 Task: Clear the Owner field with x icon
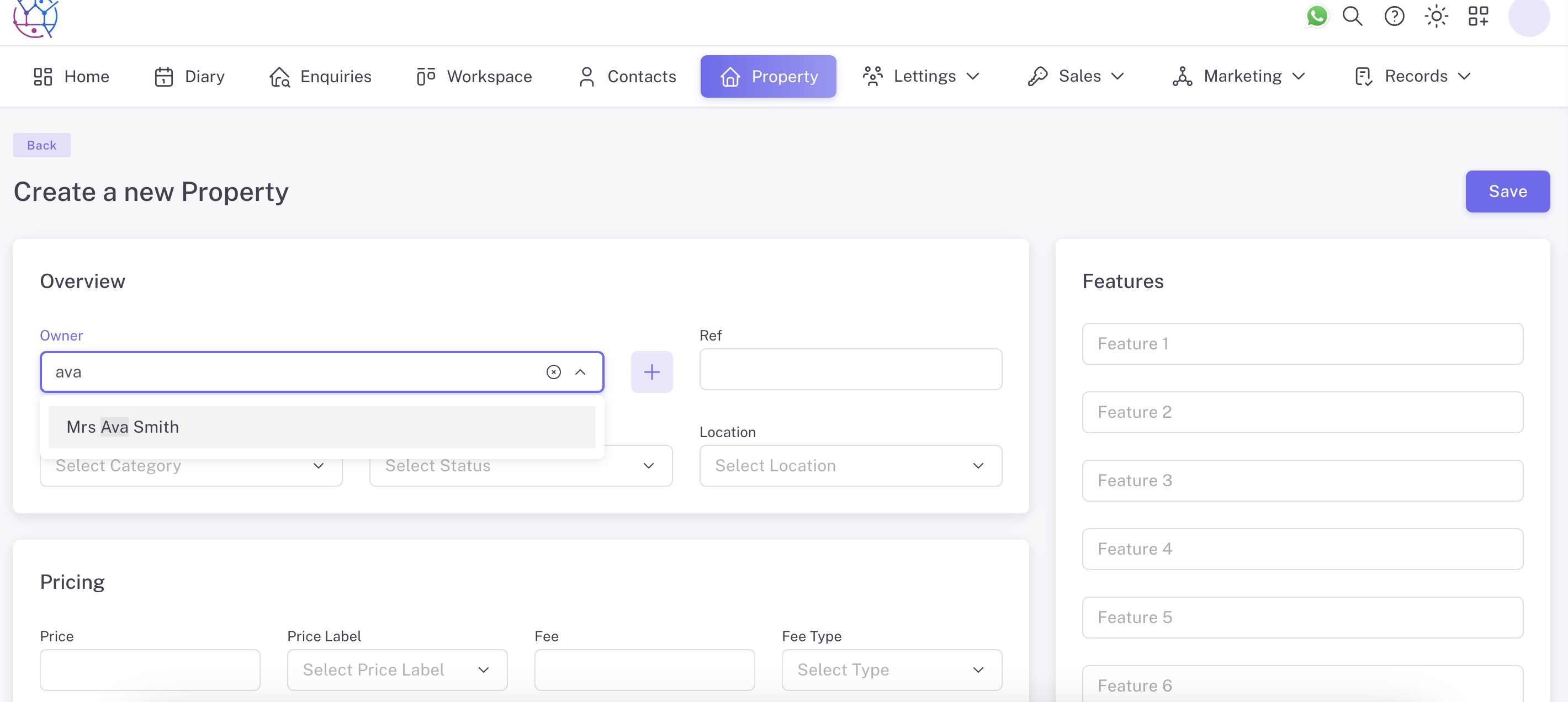[553, 371]
